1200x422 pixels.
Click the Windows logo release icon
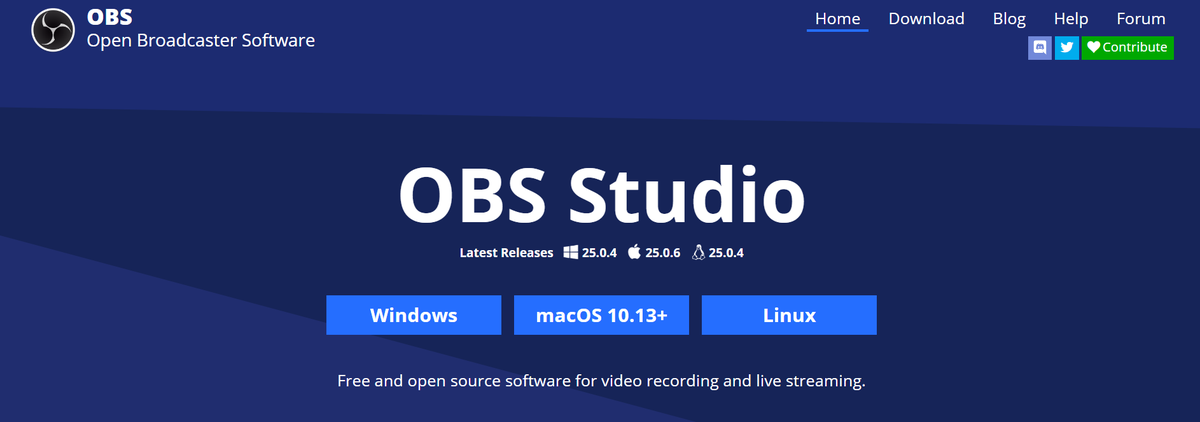click(571, 253)
